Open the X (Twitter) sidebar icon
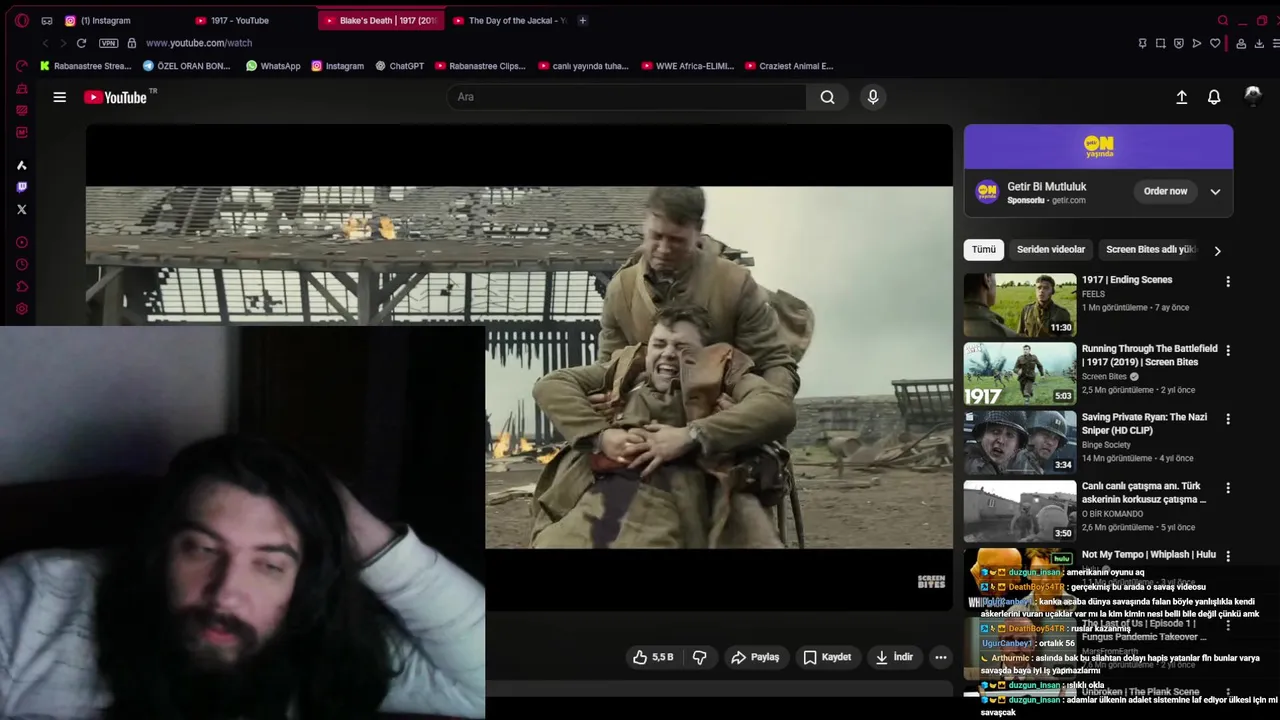 22,209
